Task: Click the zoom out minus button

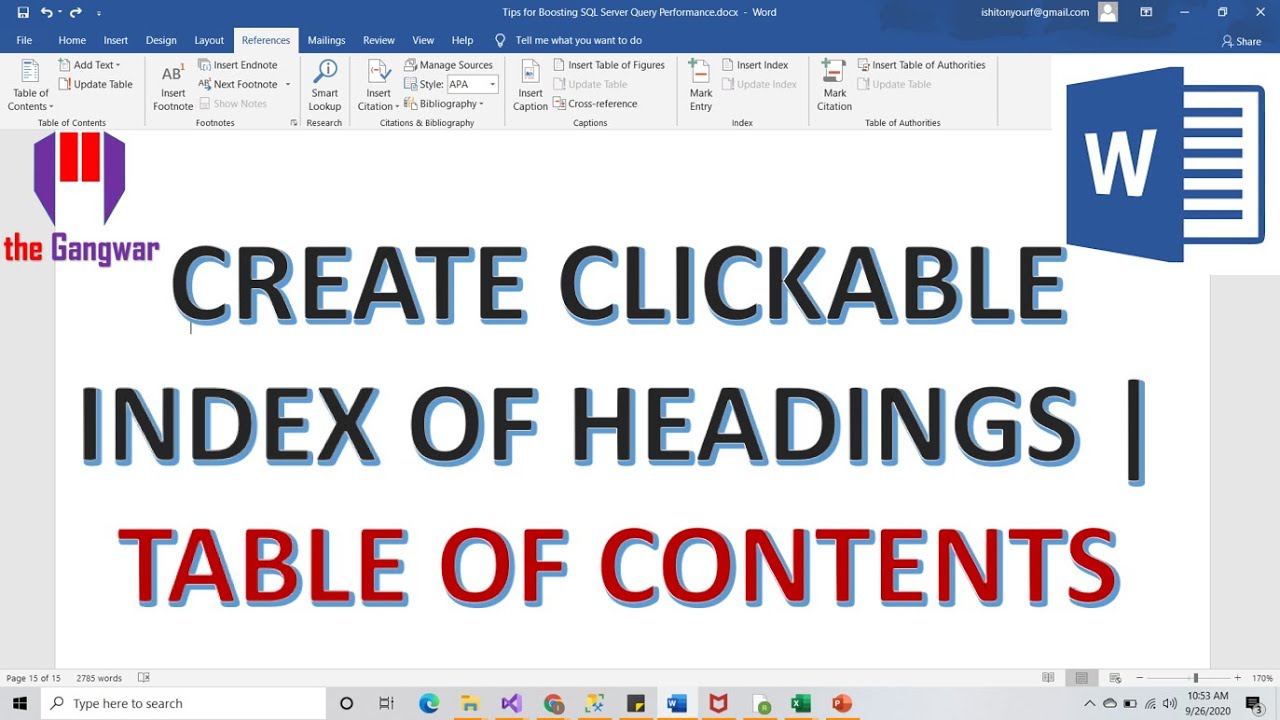Action: pos(1140,678)
